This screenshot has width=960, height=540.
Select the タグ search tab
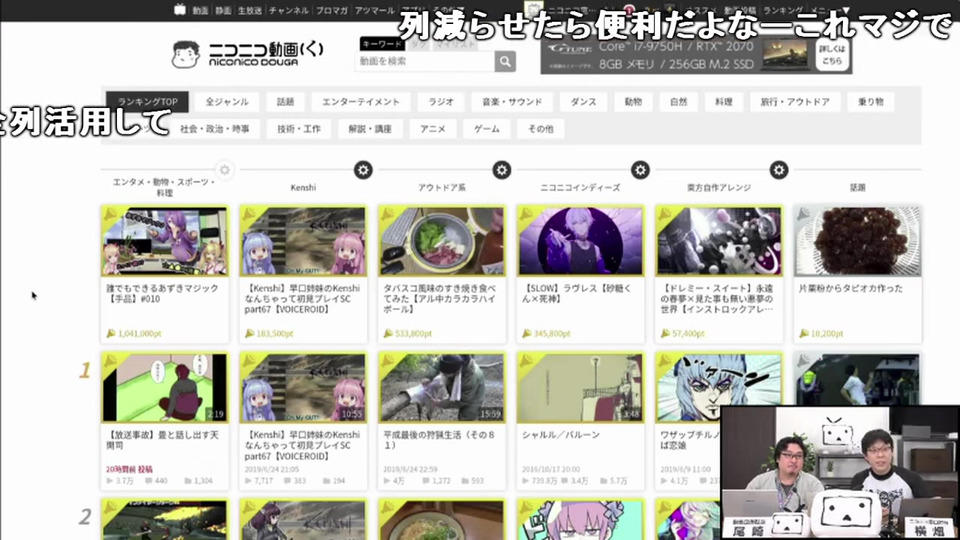[418, 44]
